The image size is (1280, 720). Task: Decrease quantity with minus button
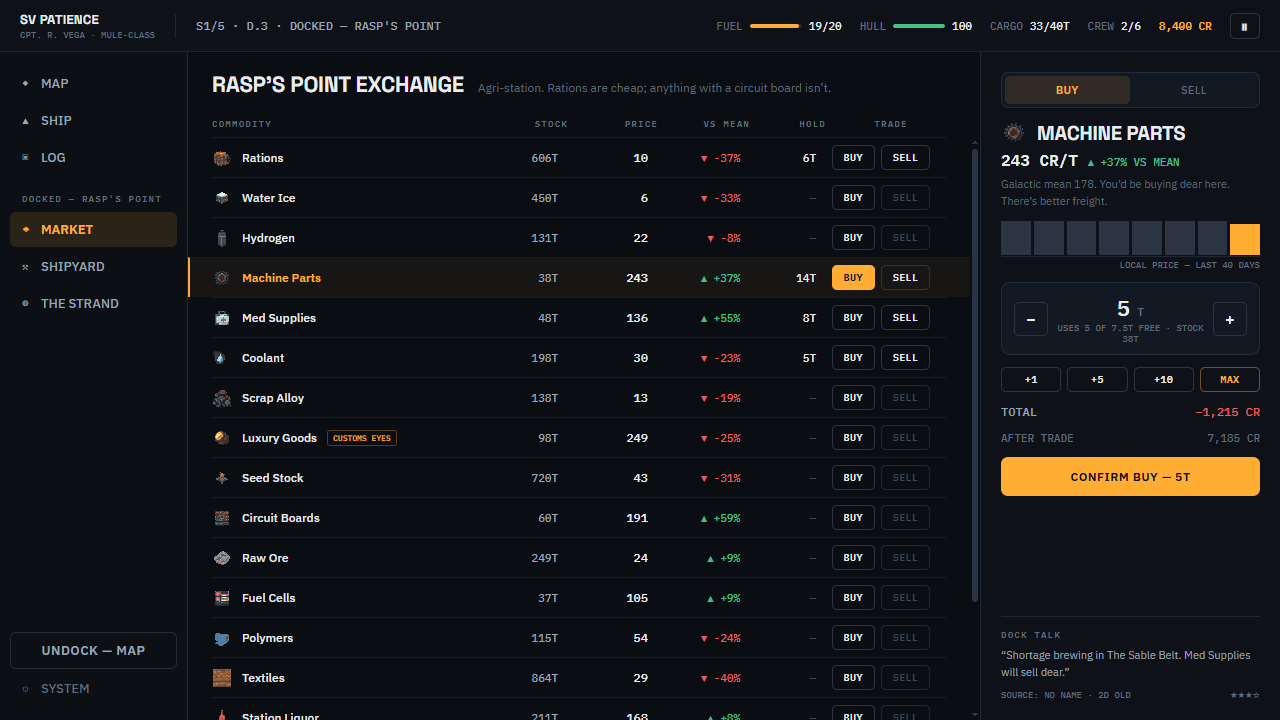pos(1031,319)
